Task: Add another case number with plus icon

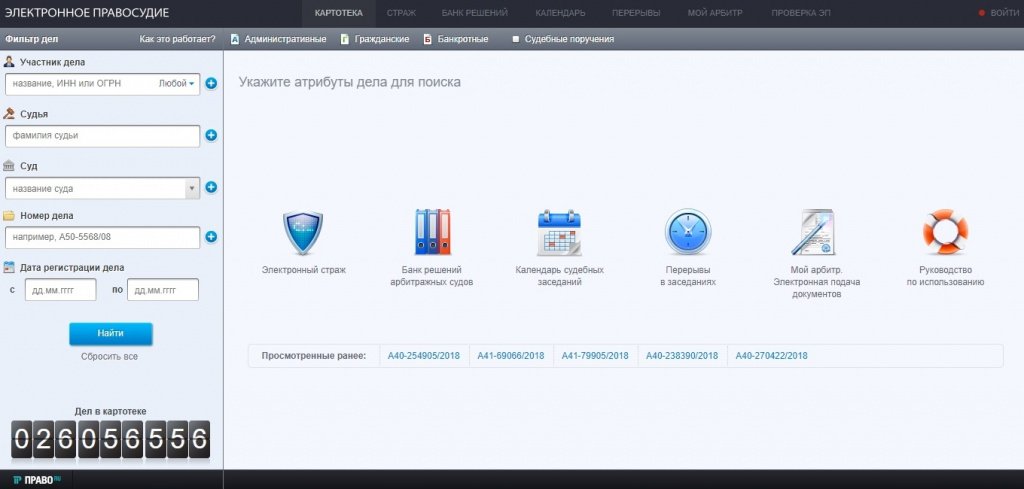Action: (211, 237)
